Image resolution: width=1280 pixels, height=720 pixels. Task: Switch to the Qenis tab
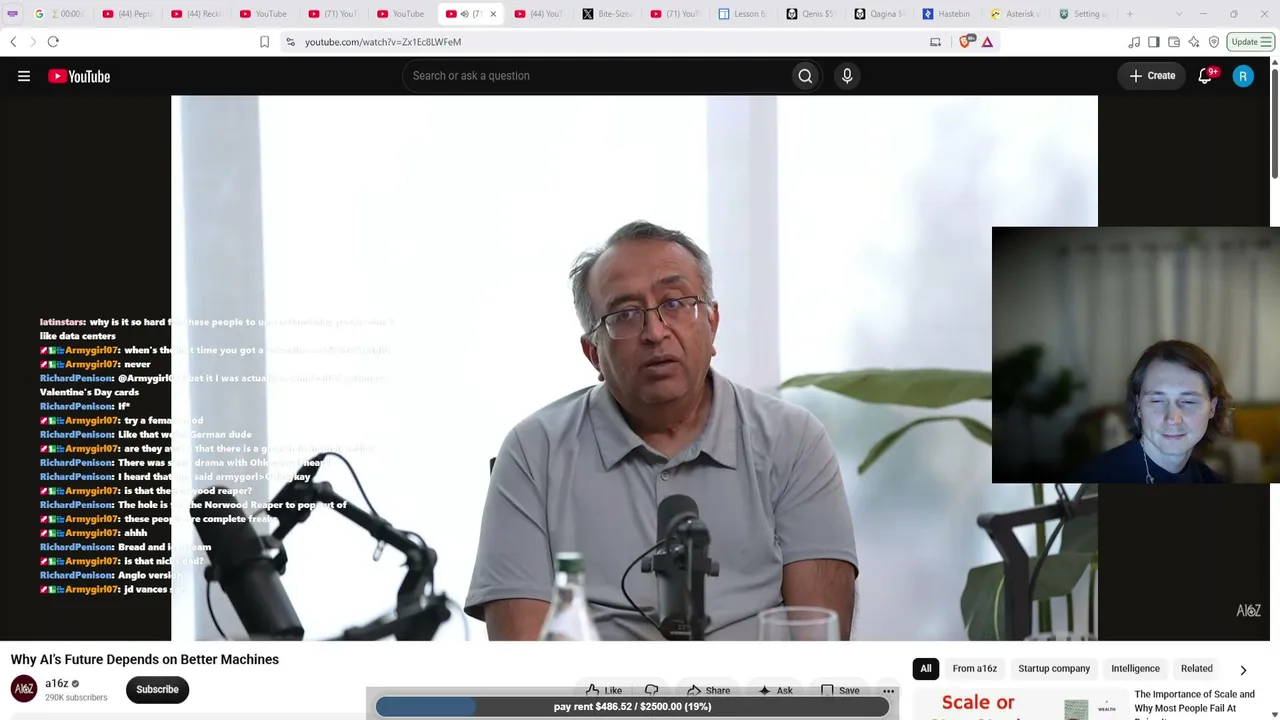(810, 14)
